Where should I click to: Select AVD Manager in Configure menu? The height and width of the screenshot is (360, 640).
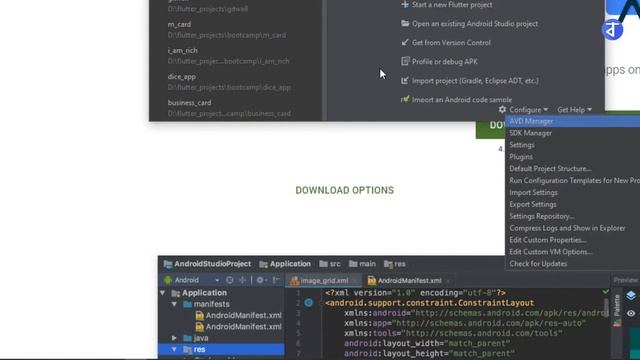pos(573,121)
